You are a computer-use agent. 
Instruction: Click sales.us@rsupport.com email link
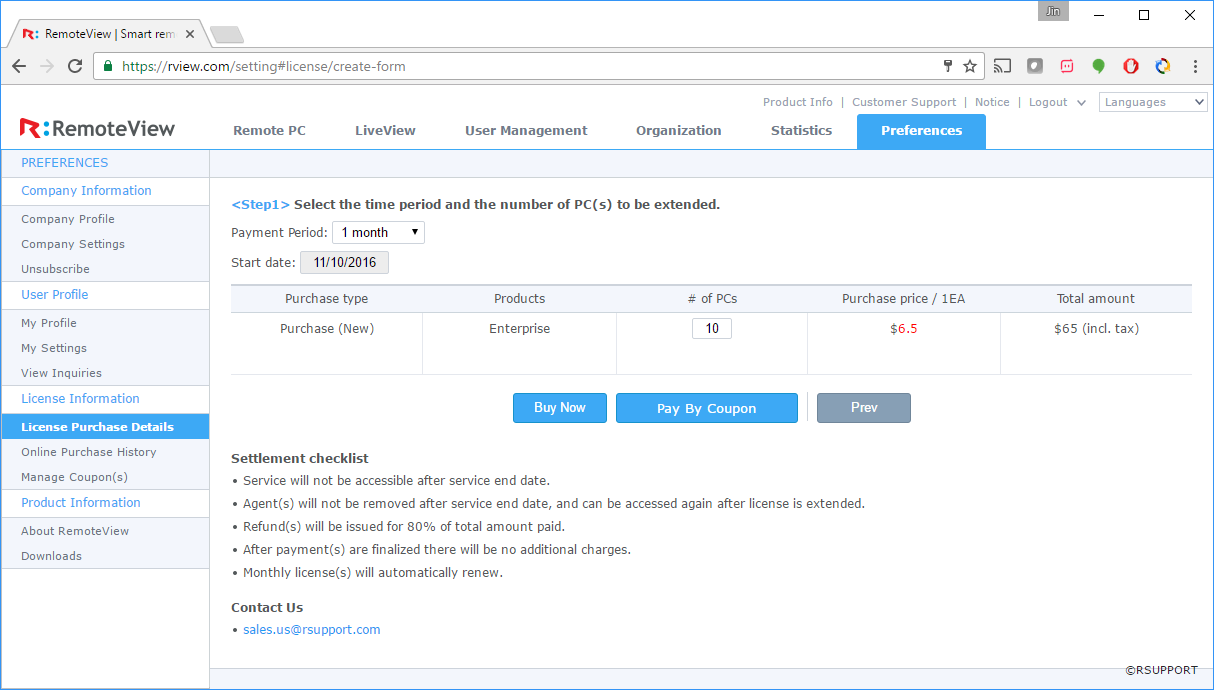coord(312,630)
